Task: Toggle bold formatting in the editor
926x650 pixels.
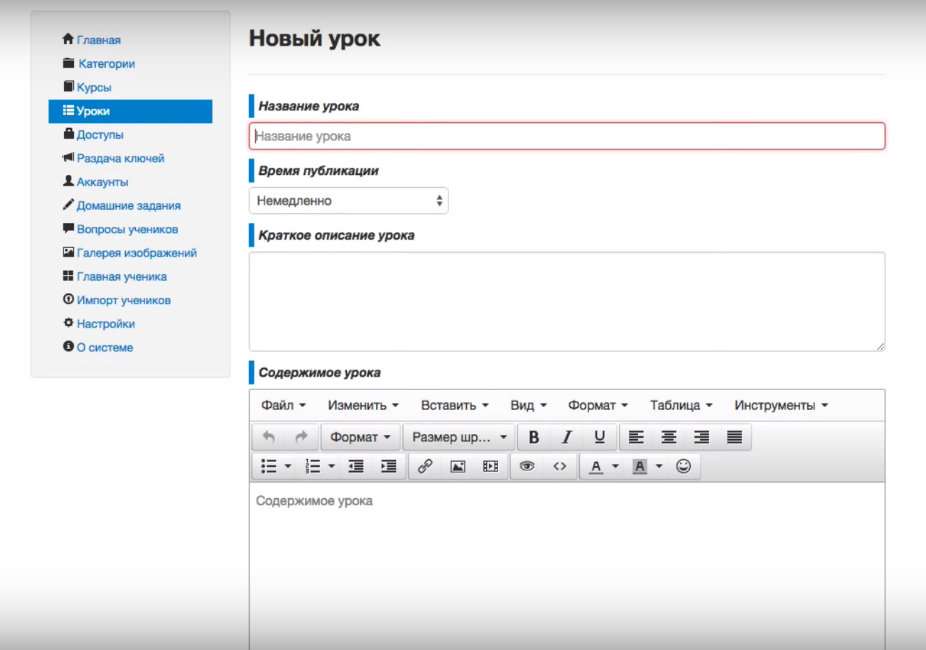Action: [534, 437]
